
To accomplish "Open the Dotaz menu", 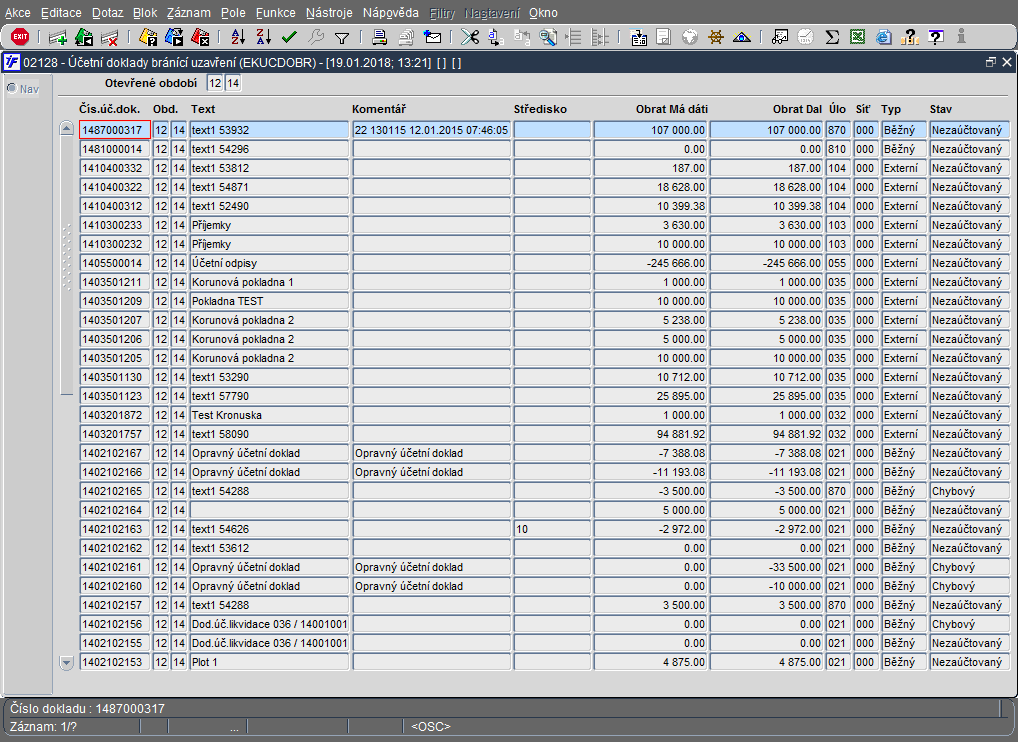I will point(108,13).
